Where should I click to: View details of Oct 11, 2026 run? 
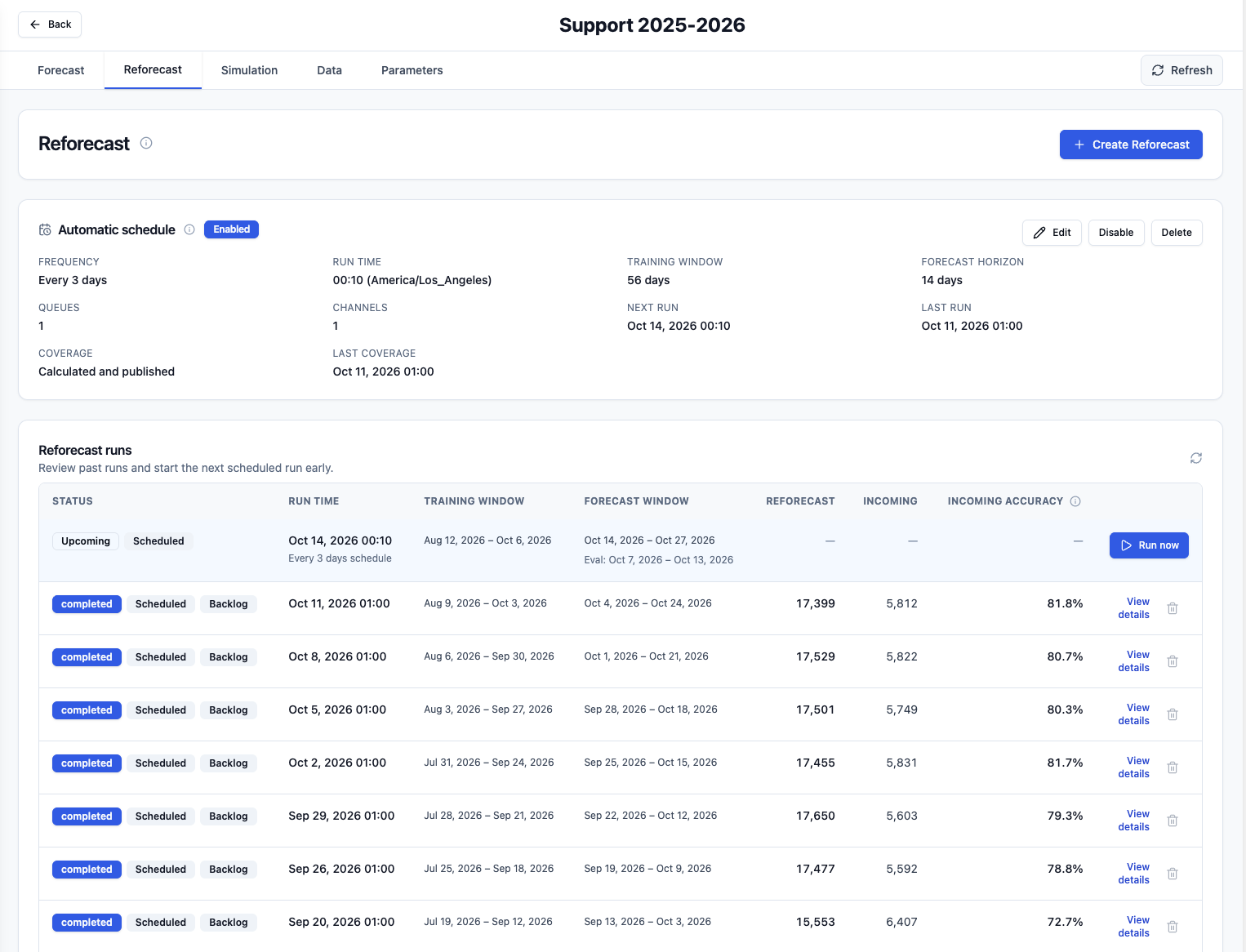pyautogui.click(x=1133, y=608)
